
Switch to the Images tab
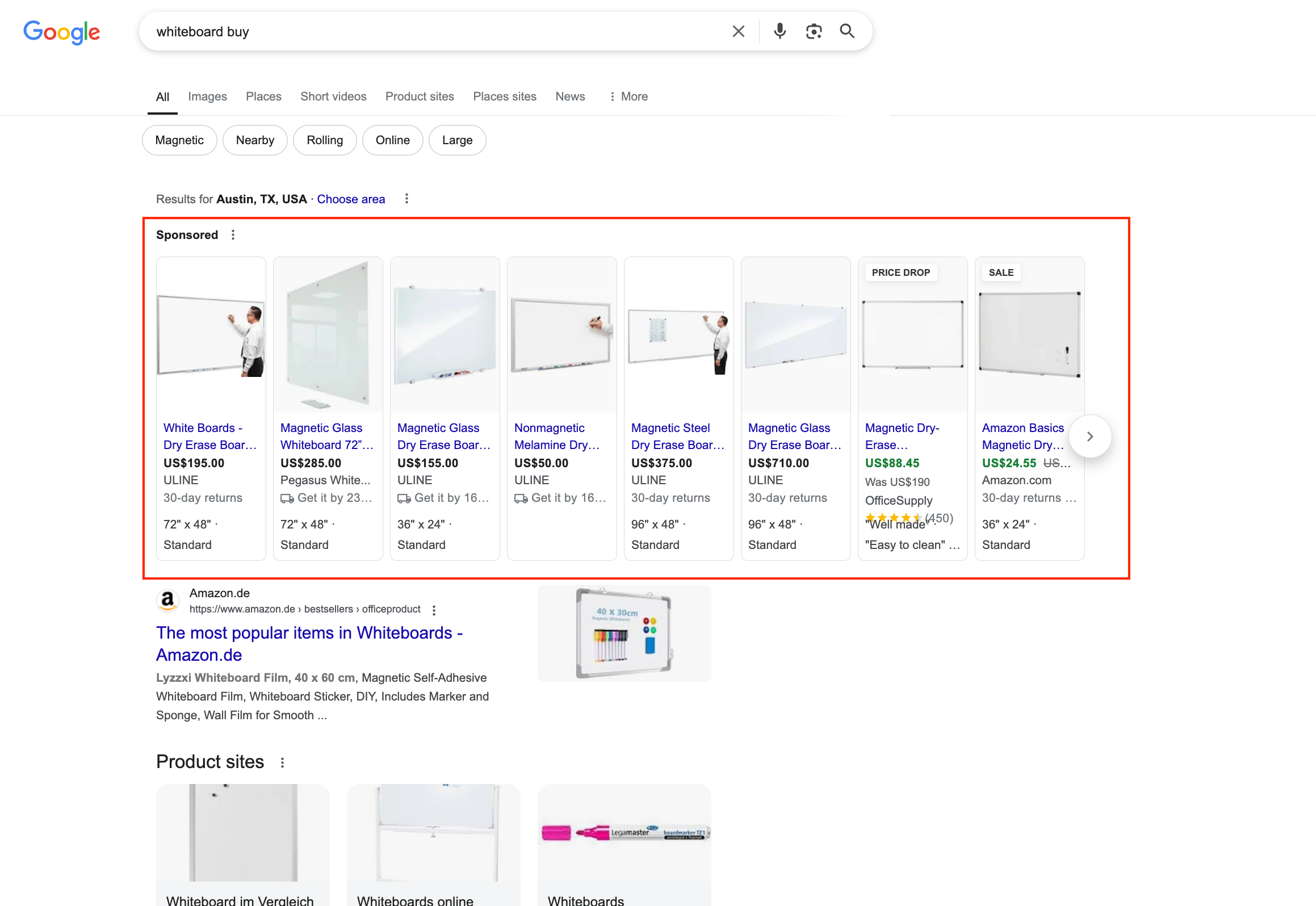coord(207,97)
